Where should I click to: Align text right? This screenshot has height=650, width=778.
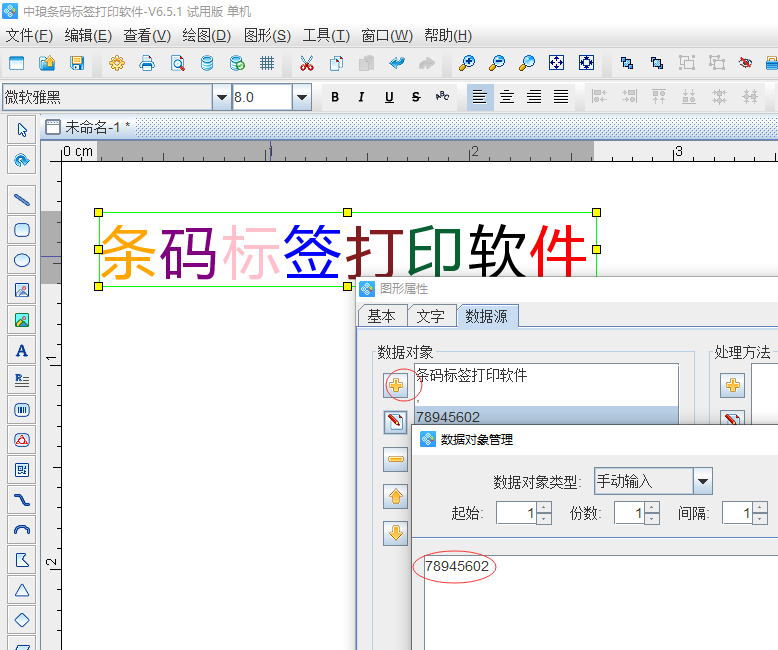[534, 97]
